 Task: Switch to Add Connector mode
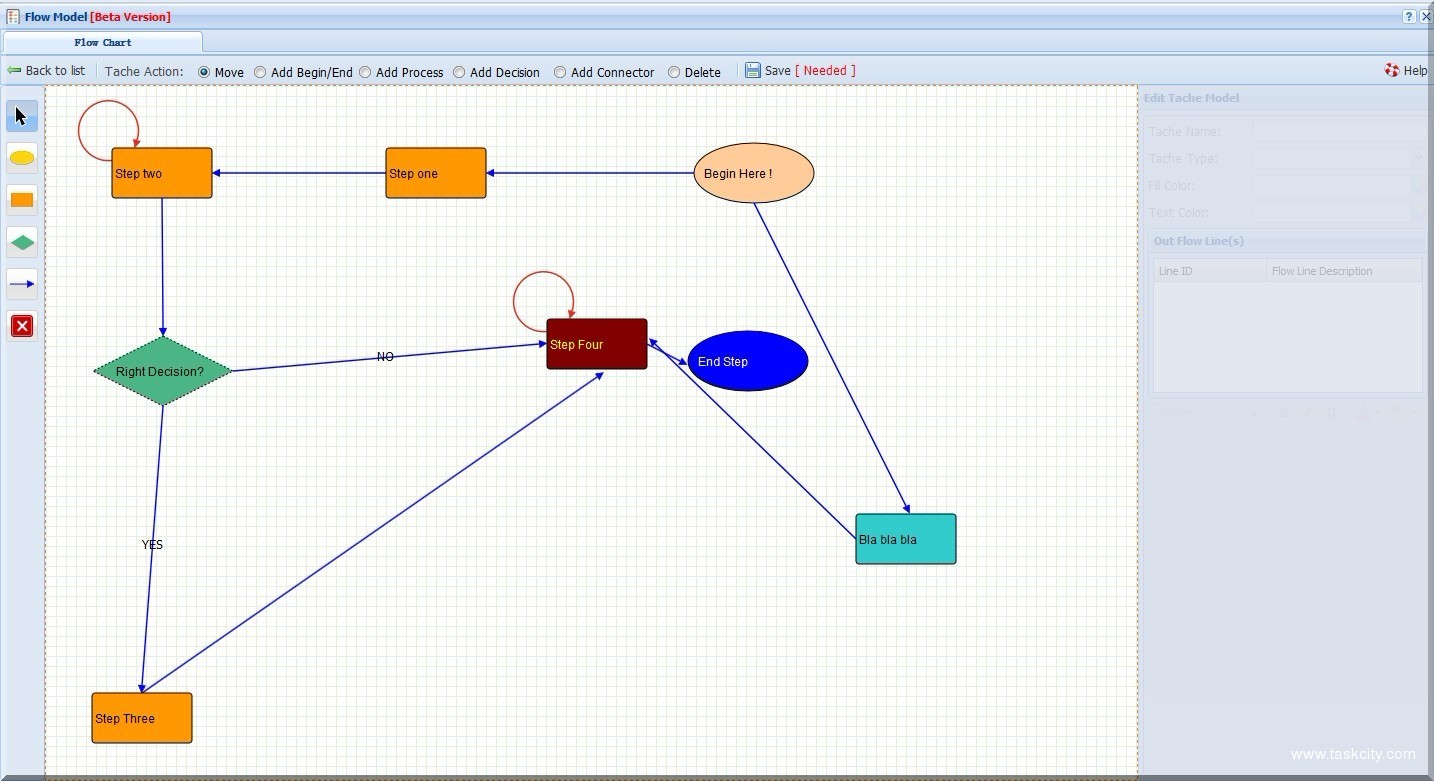[x=560, y=72]
